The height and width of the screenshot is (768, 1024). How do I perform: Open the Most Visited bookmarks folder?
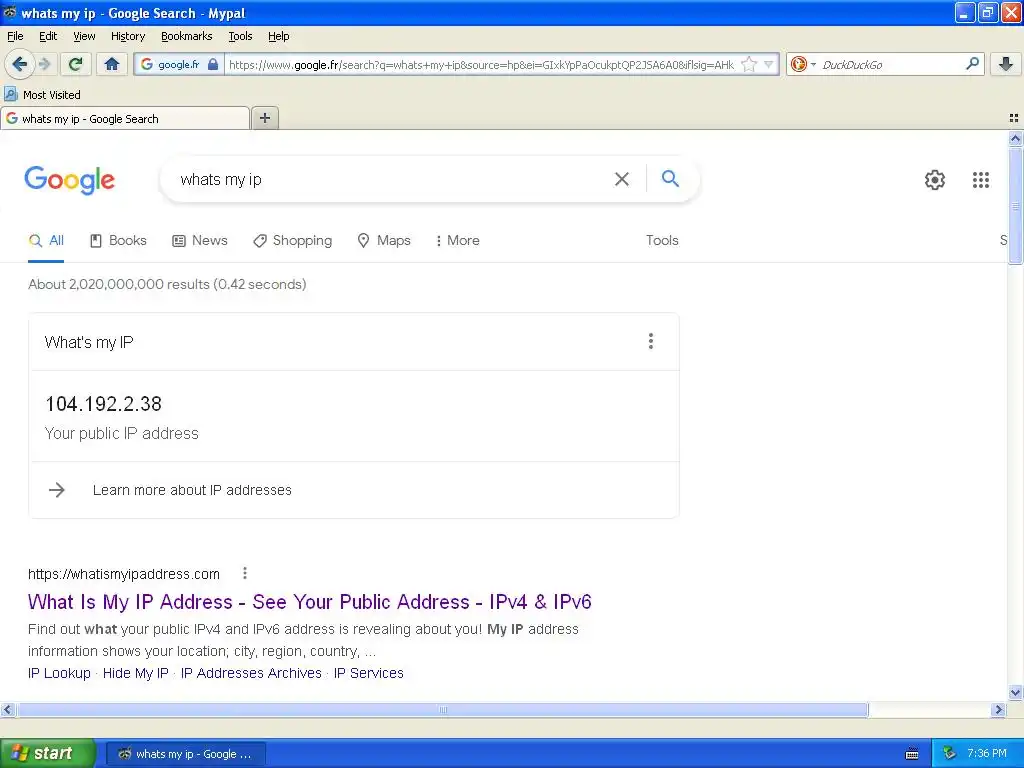click(42, 95)
